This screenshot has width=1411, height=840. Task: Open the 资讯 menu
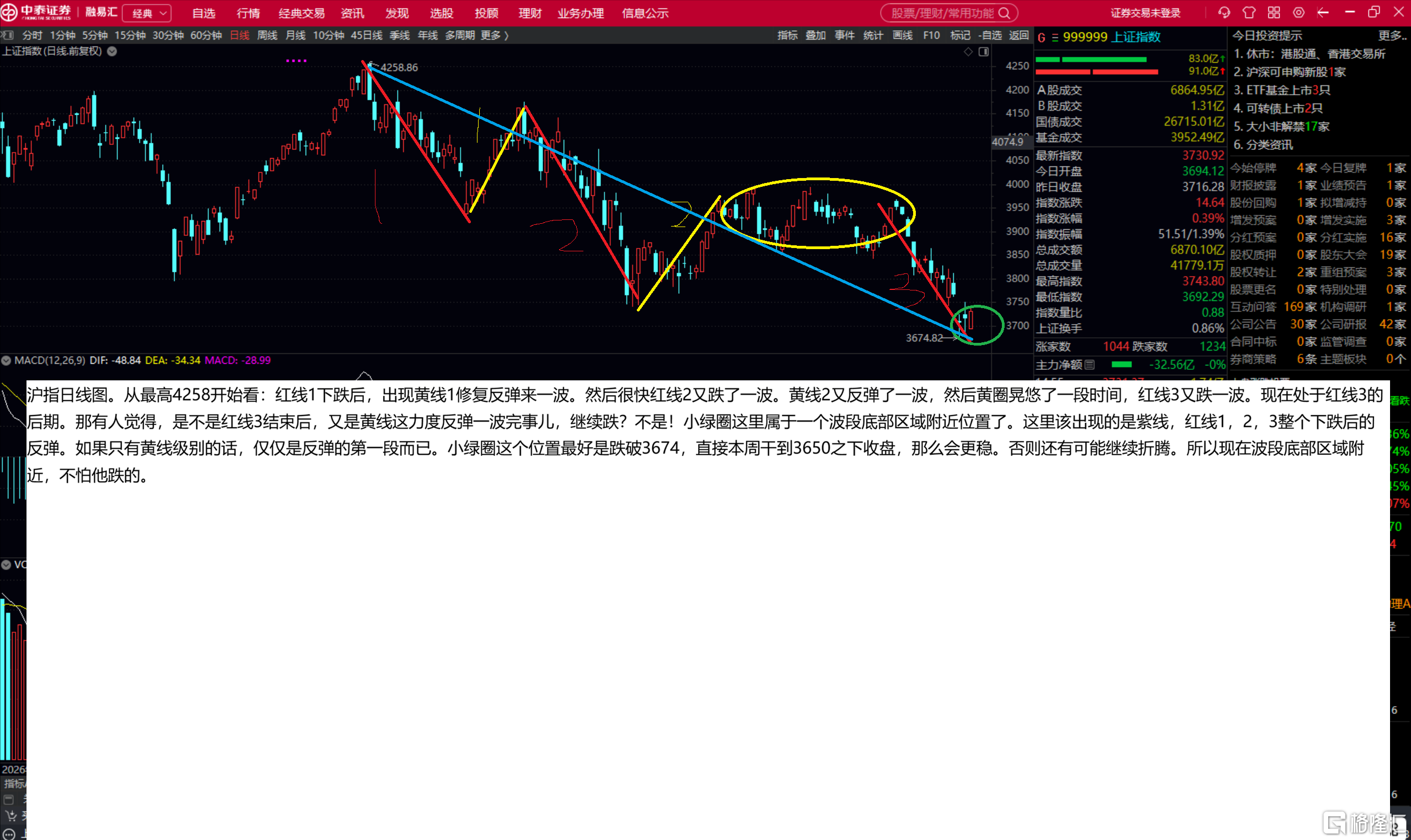(x=352, y=13)
